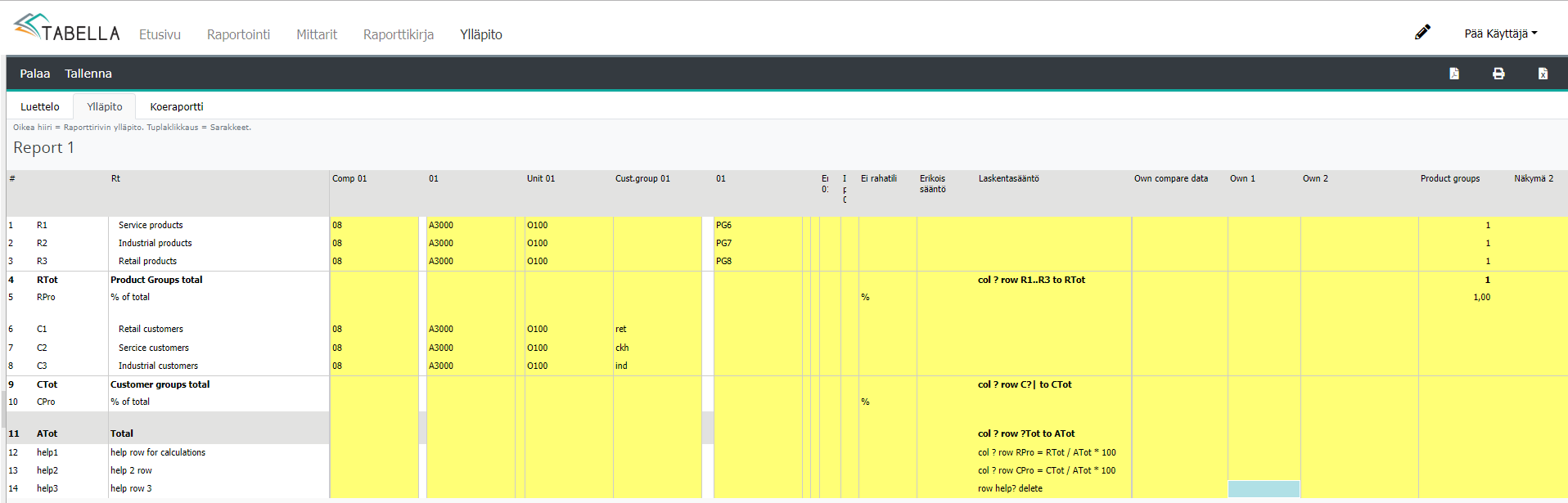This screenshot has height=503, width=1568.
Task: Click the 'row help? delete' rule cell
Action: (x=1010, y=488)
